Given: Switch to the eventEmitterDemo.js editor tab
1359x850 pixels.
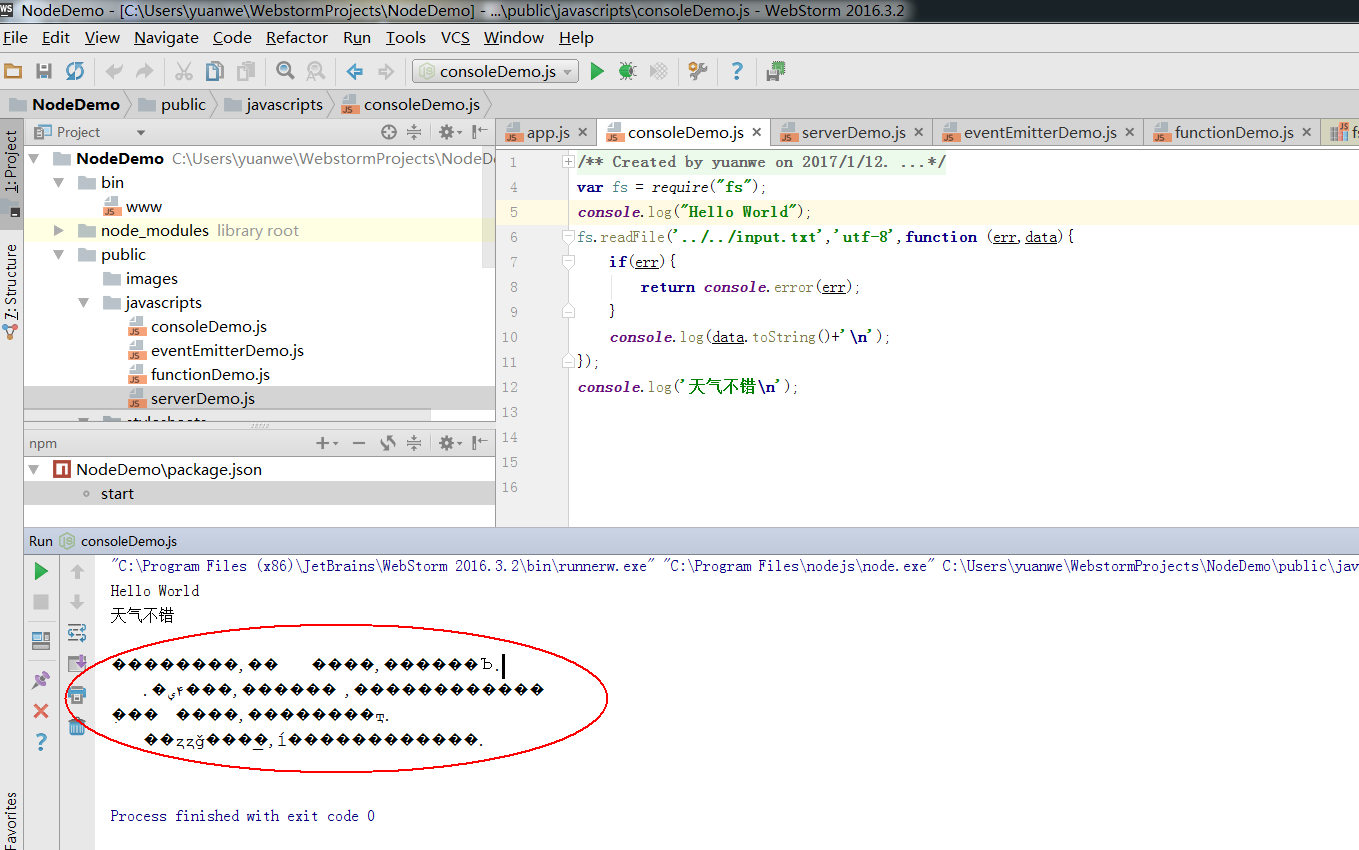Looking at the screenshot, I should point(1039,132).
